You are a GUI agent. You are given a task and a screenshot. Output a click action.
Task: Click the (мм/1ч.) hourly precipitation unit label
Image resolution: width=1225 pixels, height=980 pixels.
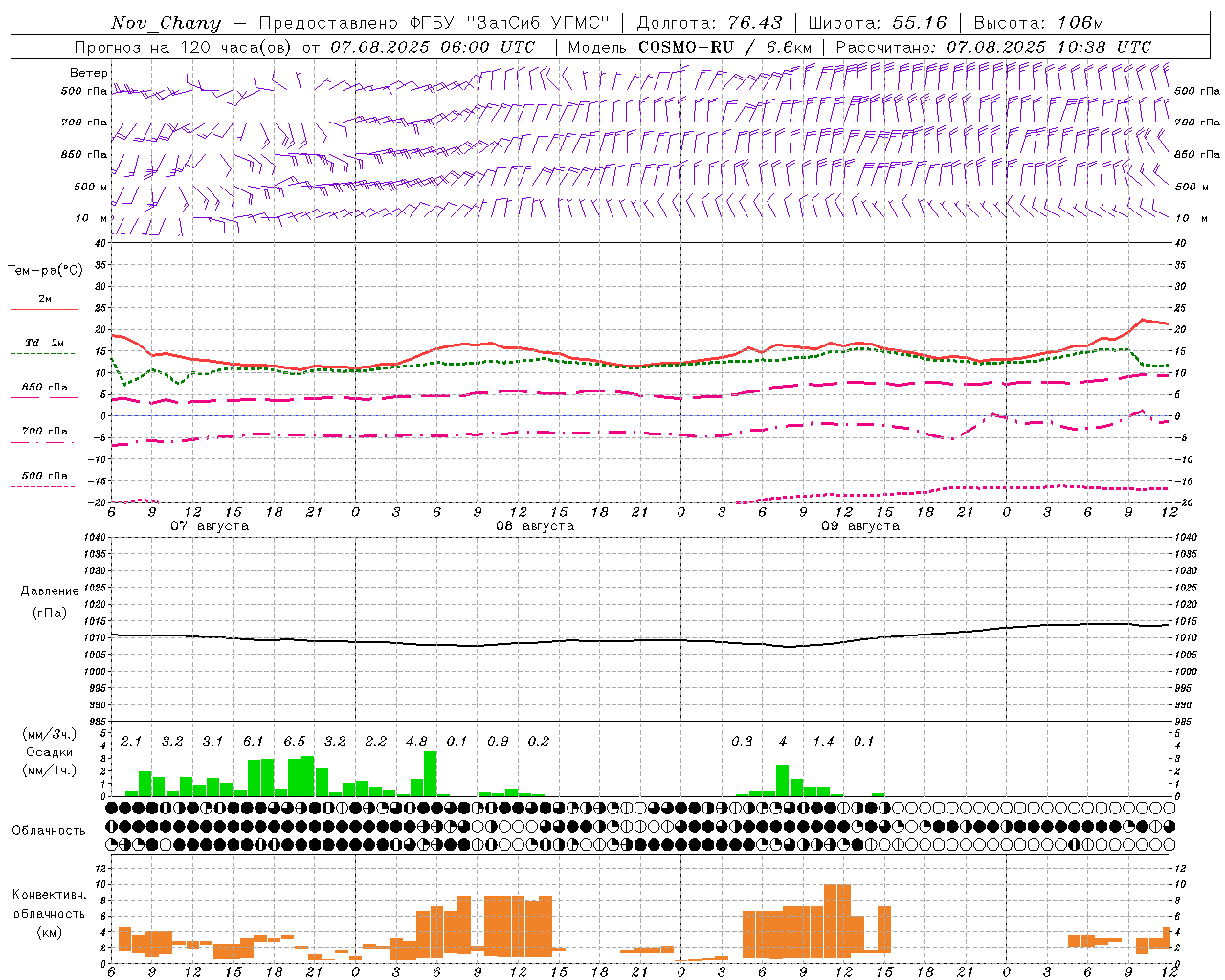tap(50, 769)
